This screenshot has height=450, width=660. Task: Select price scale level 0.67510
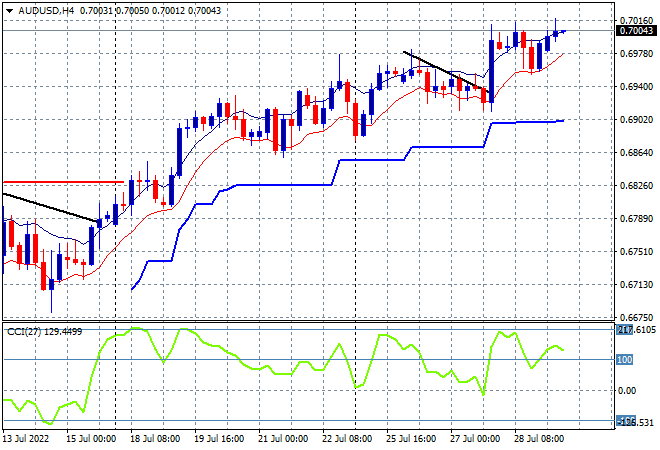(x=636, y=251)
